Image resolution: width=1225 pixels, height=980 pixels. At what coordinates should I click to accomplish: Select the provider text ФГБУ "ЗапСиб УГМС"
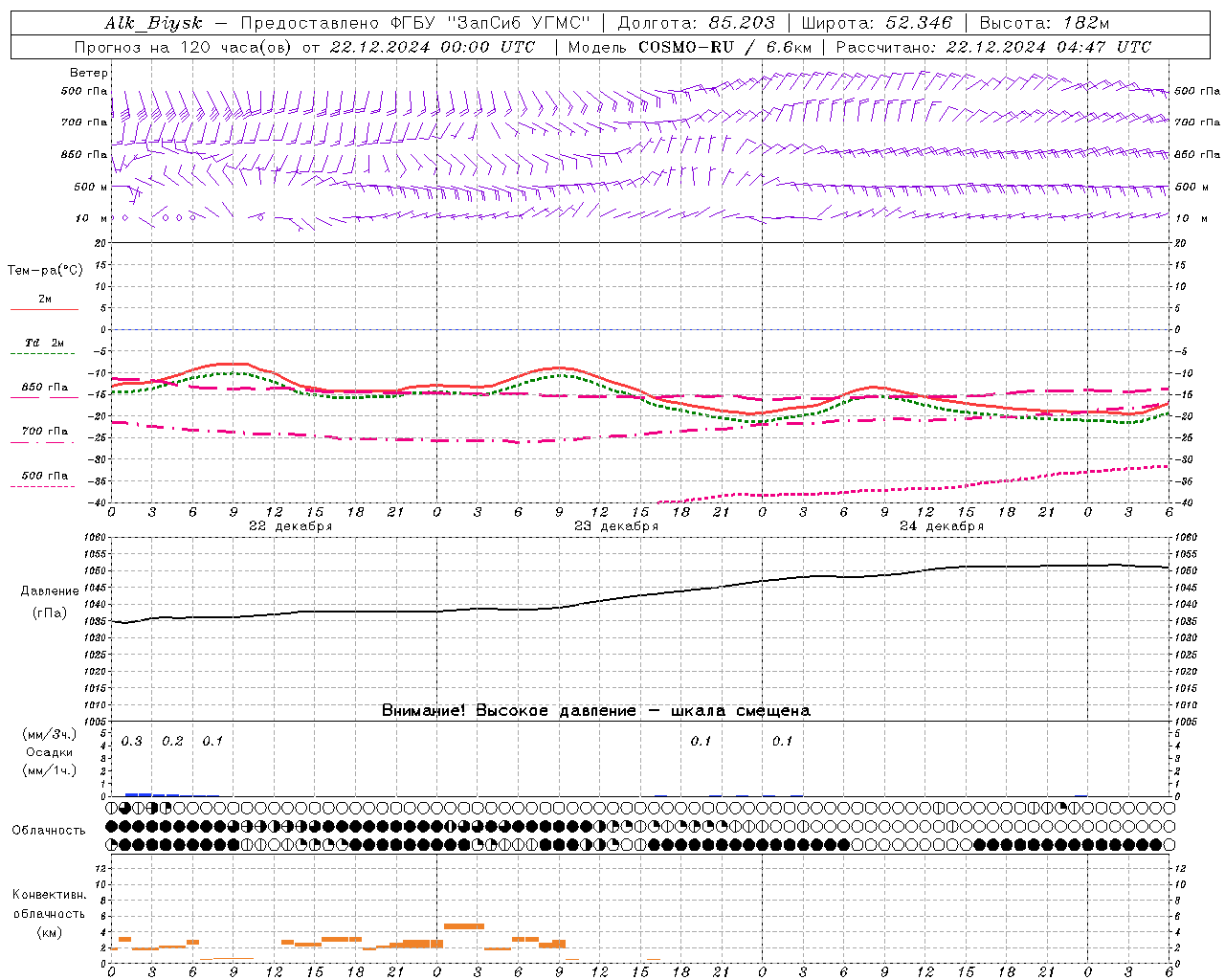[x=490, y=24]
